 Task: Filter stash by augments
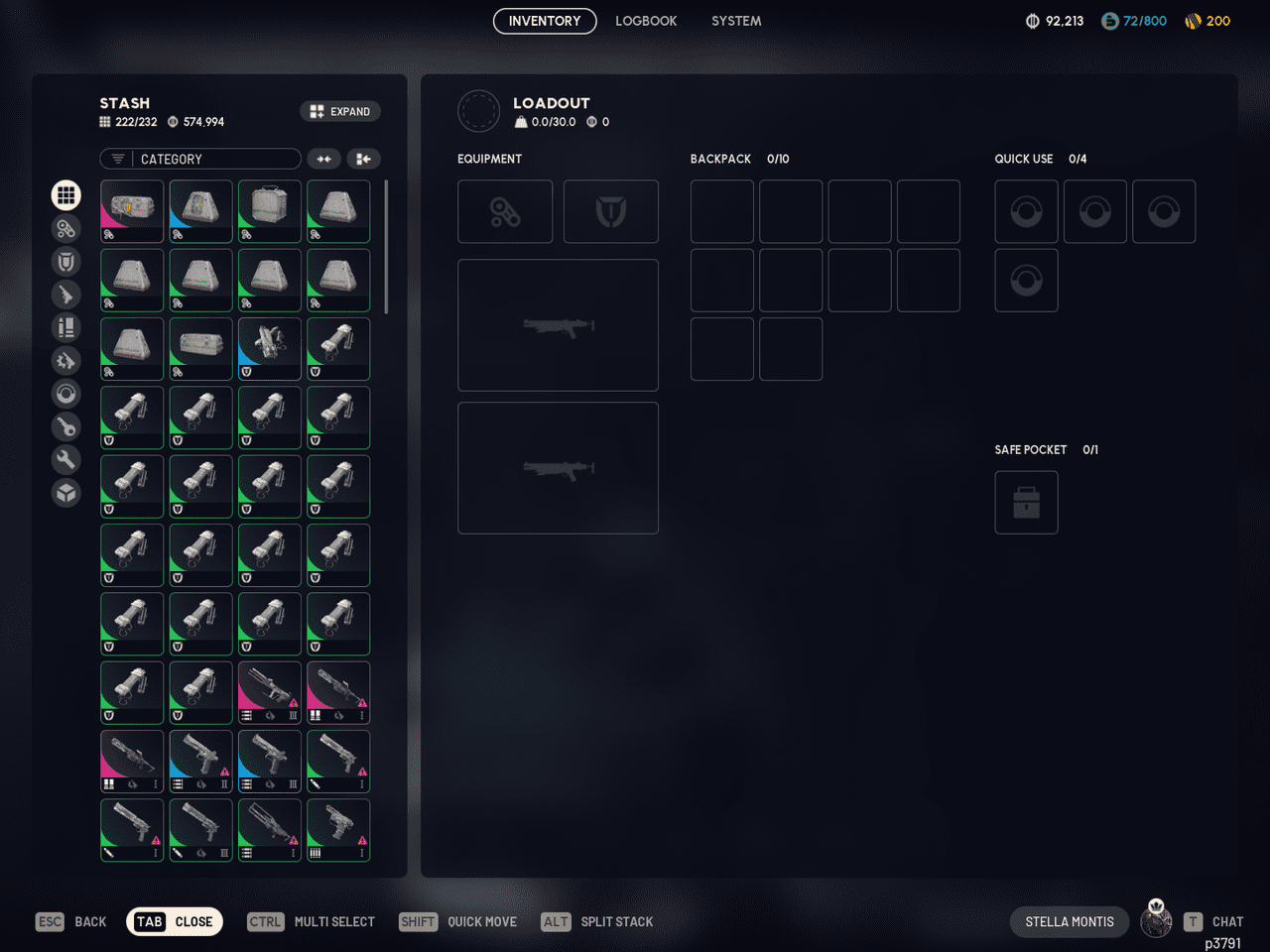pos(66,229)
